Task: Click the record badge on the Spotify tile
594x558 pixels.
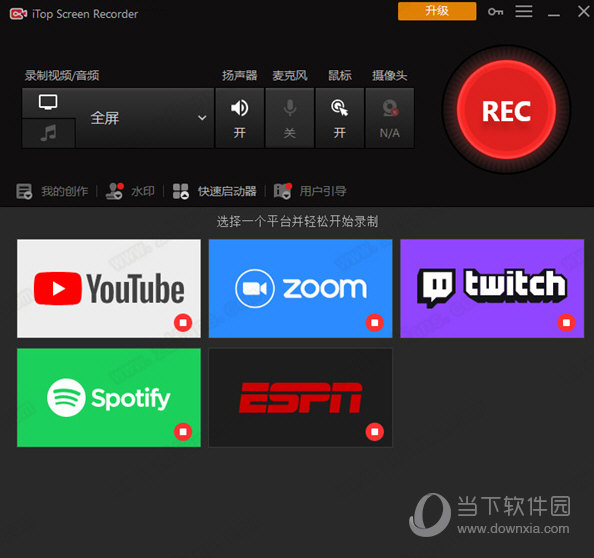Action: tap(183, 432)
